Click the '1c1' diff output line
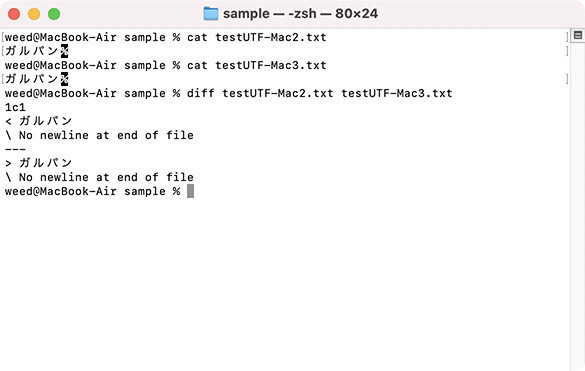 pyautogui.click(x=15, y=107)
